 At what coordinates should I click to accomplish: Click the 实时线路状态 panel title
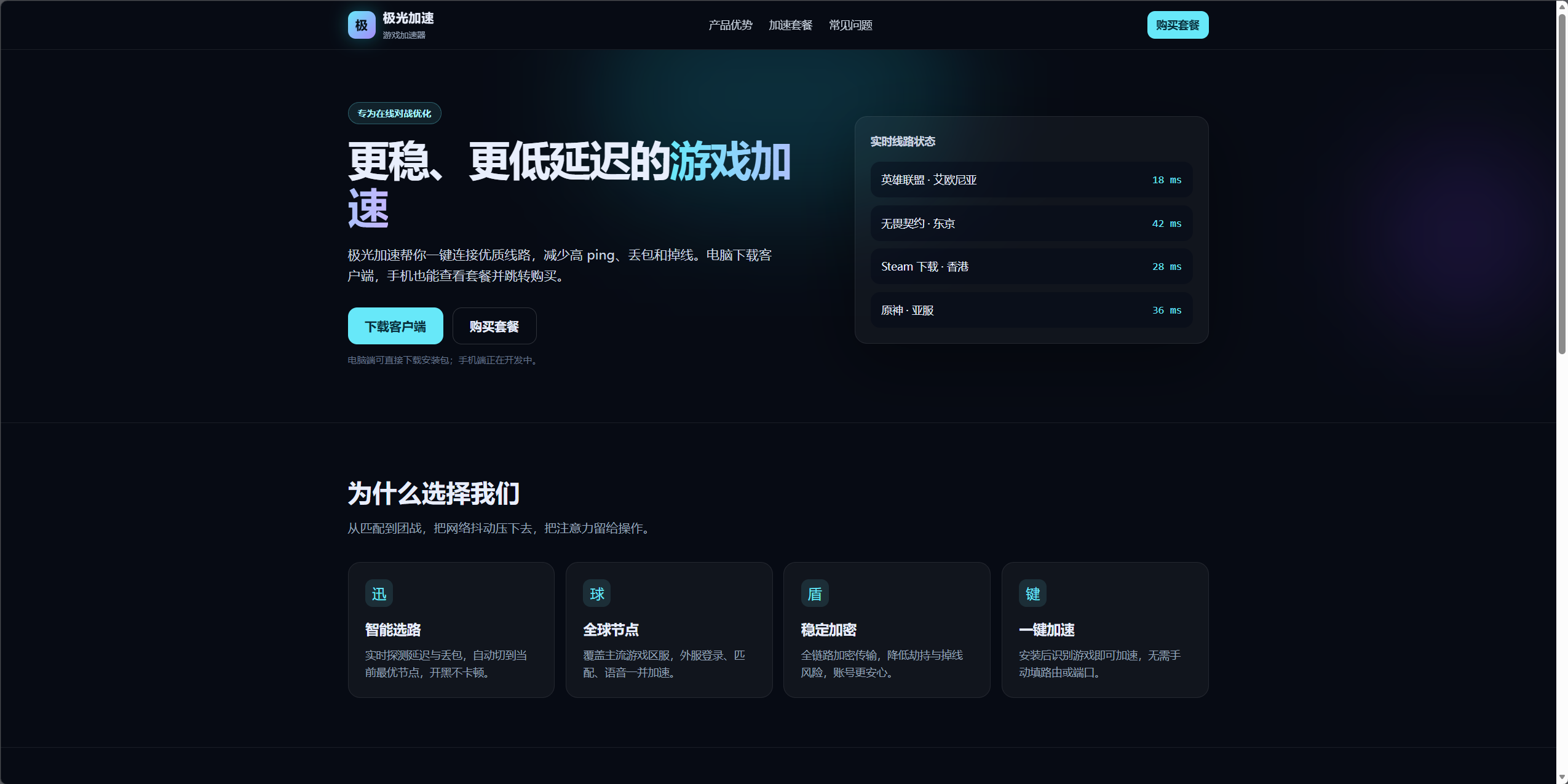pos(903,141)
